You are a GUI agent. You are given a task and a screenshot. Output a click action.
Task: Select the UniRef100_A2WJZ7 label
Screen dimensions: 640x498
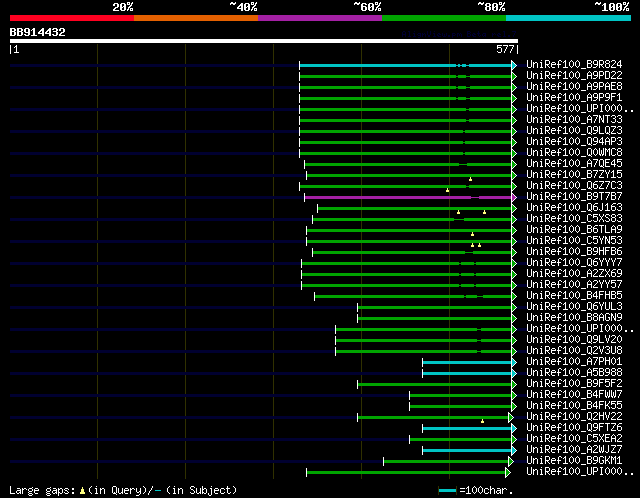click(574, 450)
